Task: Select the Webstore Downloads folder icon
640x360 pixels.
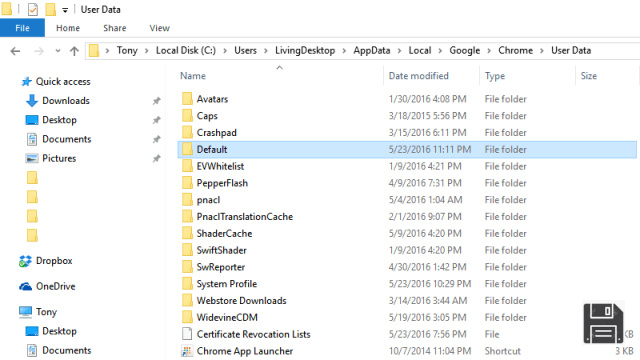Action: 187,300
